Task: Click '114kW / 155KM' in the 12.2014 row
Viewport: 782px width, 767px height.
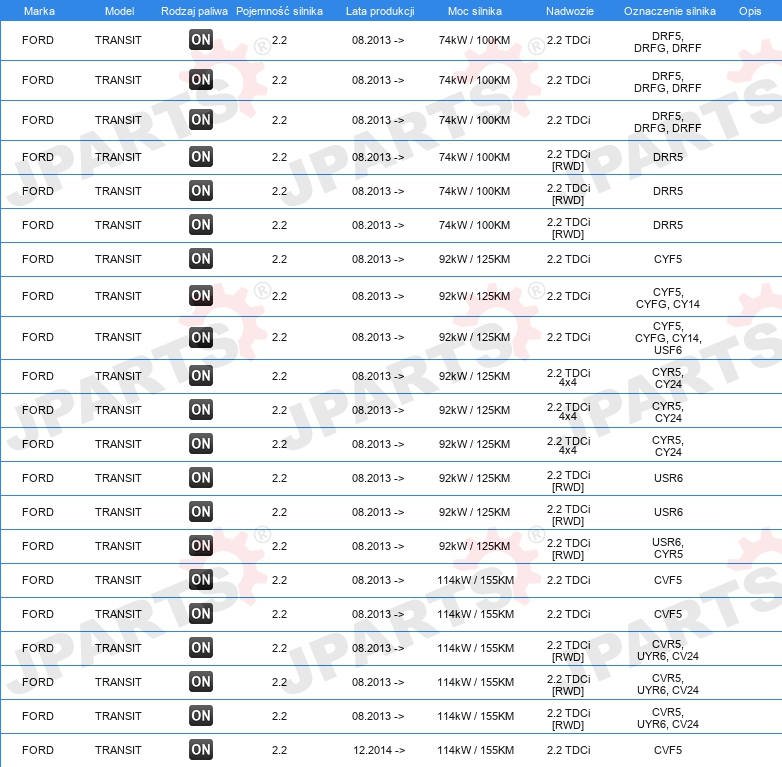Action: pyautogui.click(x=475, y=750)
